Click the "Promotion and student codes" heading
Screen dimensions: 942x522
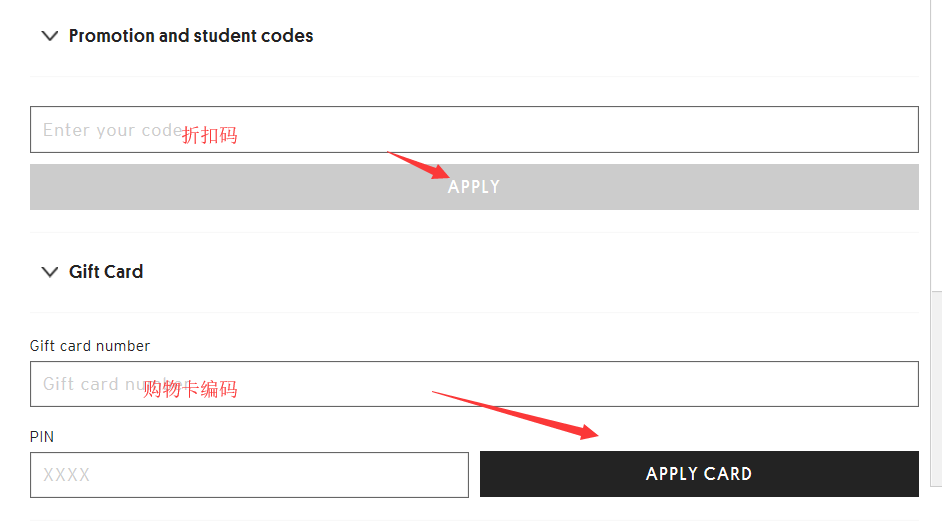(191, 36)
